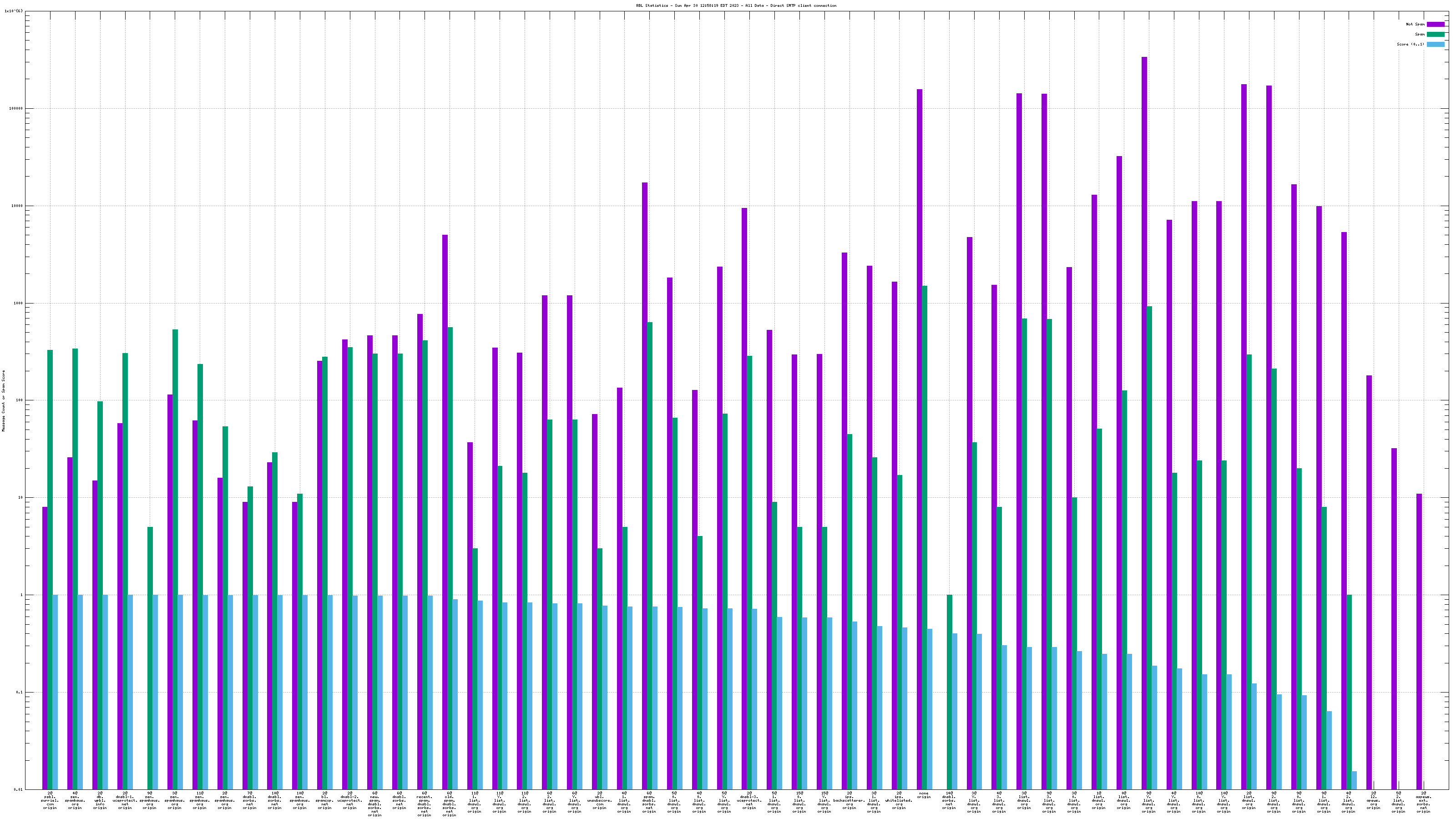Image resolution: width=1456 pixels, height=819 pixels.
Task: Click the old.spam.dnsbl.sorbs.net origin label
Action: (x=450, y=804)
